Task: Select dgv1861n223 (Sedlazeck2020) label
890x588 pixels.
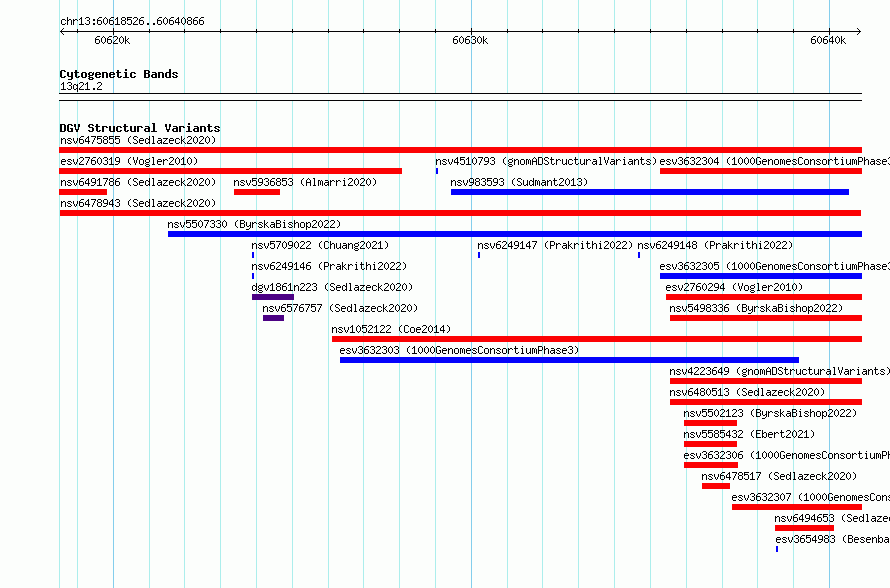Action: click(x=332, y=287)
